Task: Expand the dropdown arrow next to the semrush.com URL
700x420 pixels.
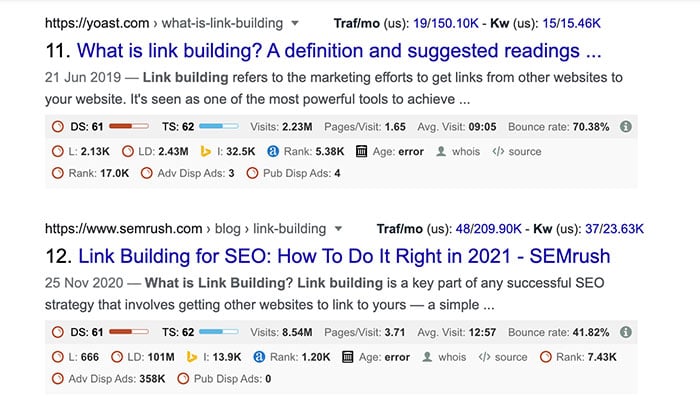Action: 338,229
